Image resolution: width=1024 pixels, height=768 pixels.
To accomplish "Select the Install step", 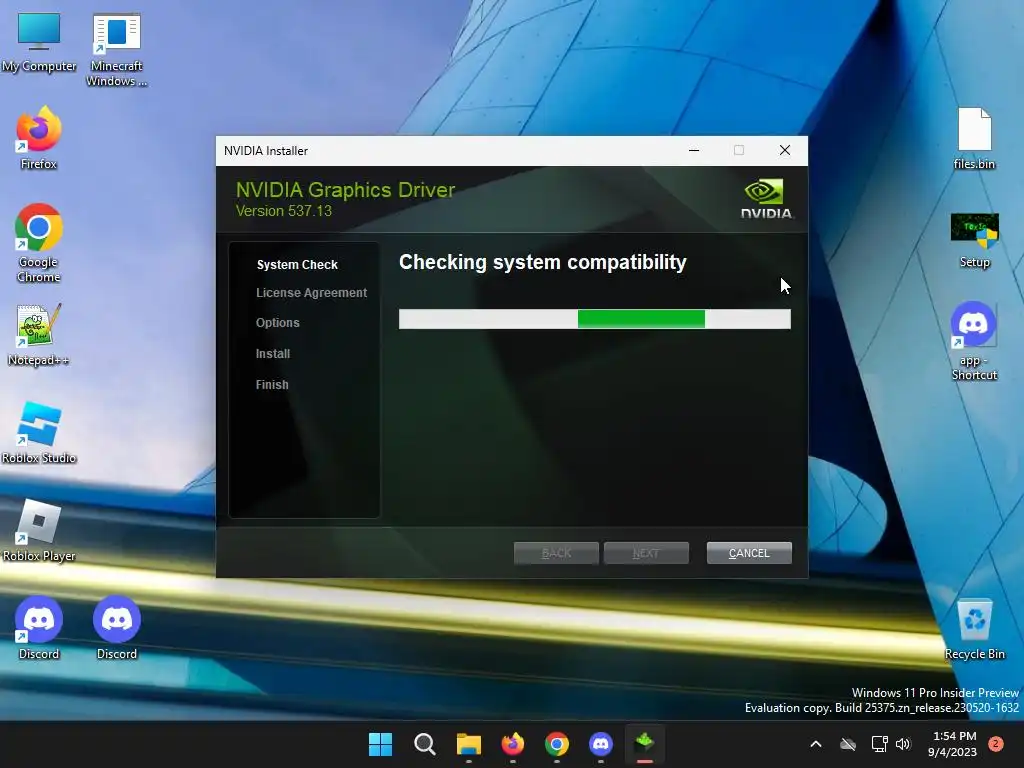I will (x=273, y=353).
